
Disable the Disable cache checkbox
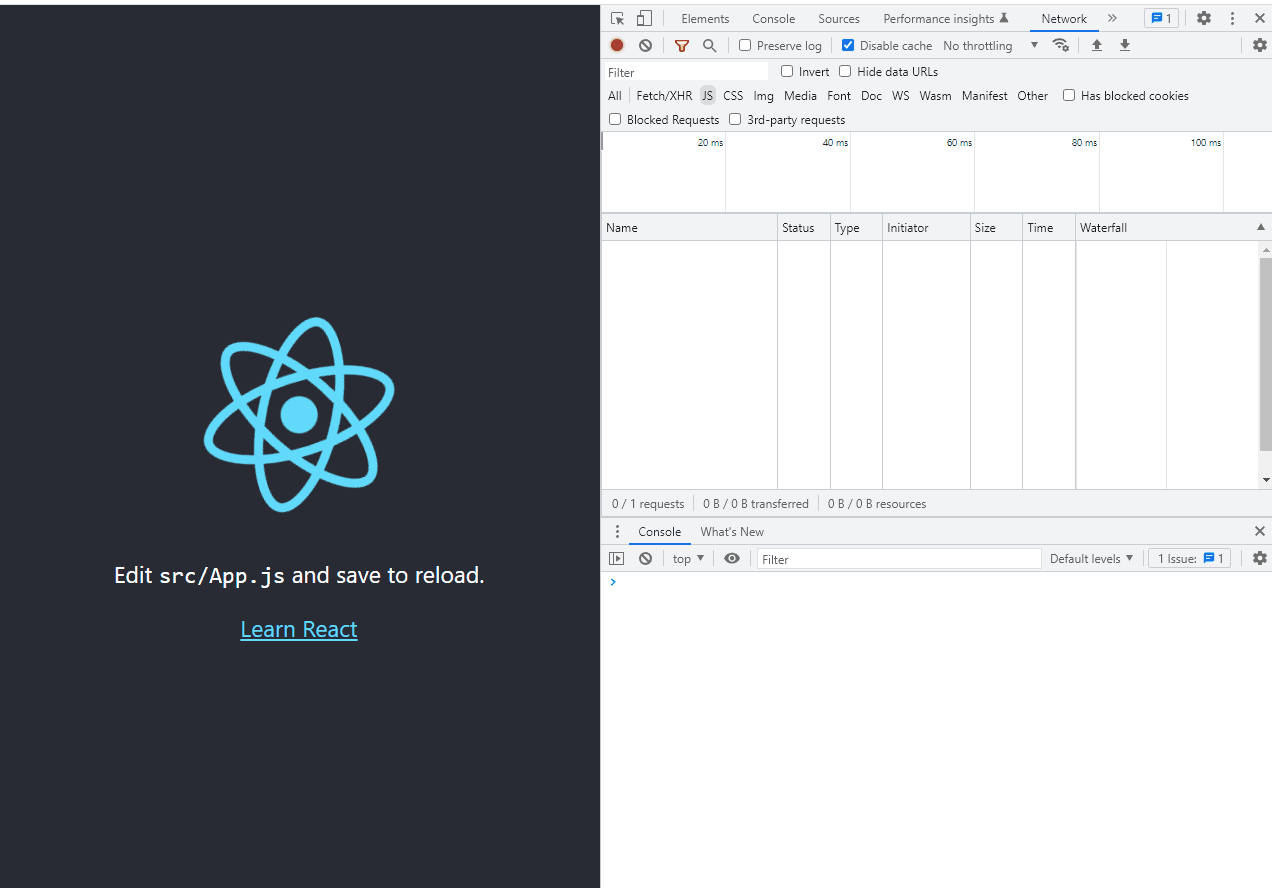click(x=848, y=45)
